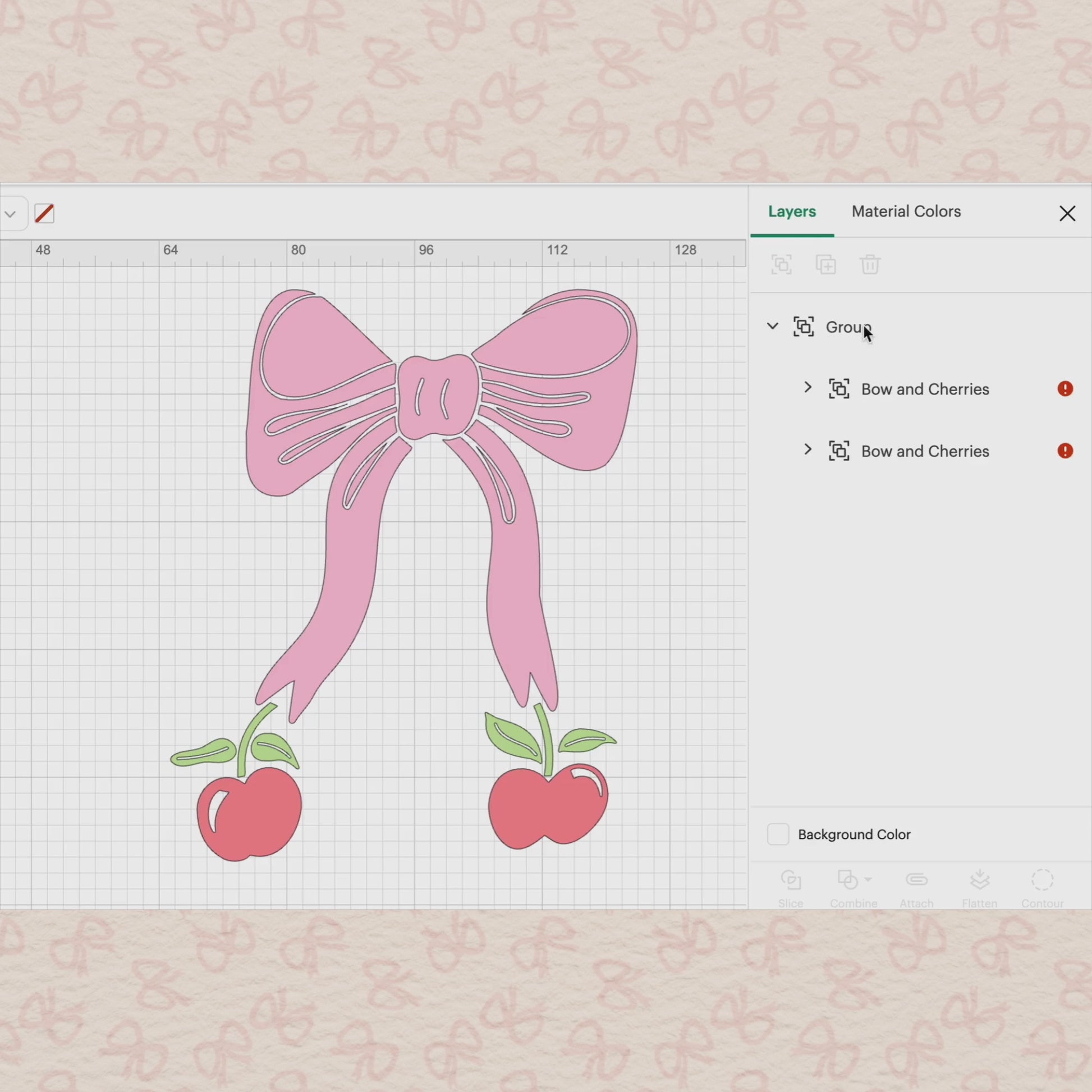
Task: Click the Group icon in layers toolbar
Action: point(781,264)
